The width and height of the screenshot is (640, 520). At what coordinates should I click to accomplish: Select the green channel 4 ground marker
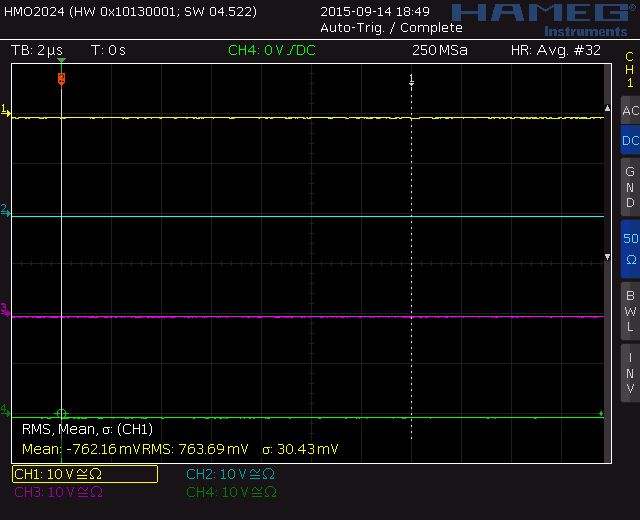coord(6,411)
